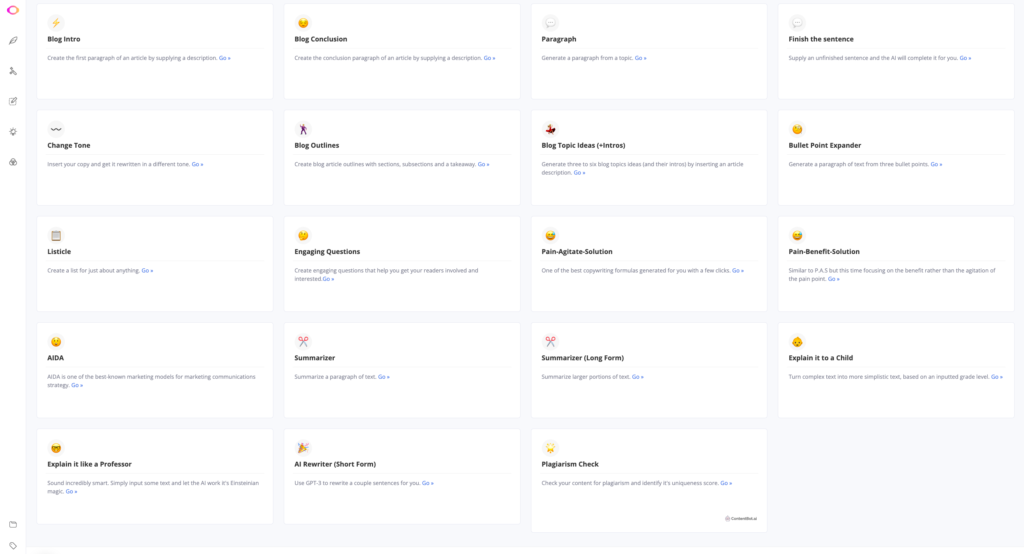1024x554 pixels.
Task: Click the baby emoji on Explain it to a Child
Action: (x=797, y=342)
